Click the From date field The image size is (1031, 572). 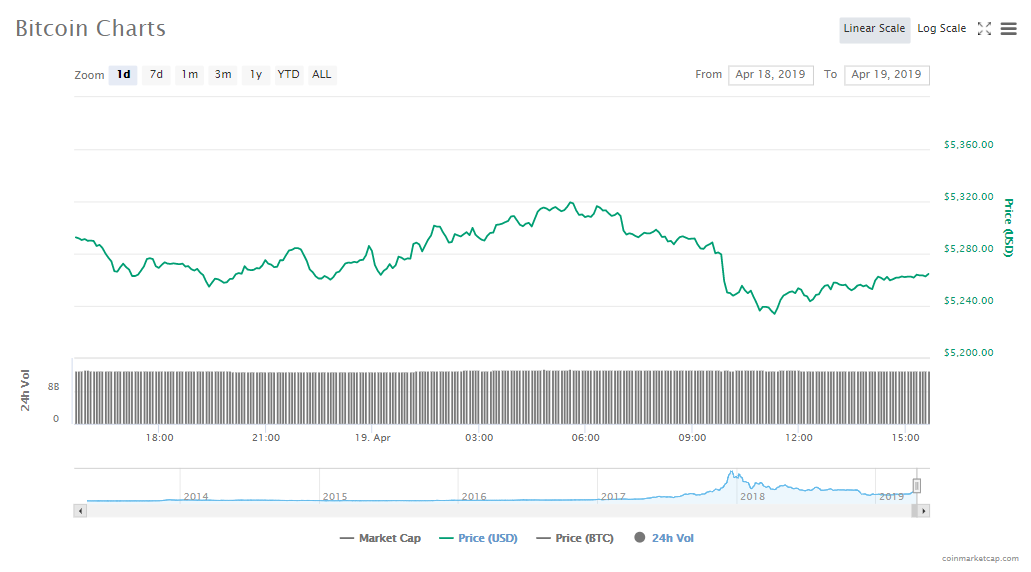[x=770, y=75]
